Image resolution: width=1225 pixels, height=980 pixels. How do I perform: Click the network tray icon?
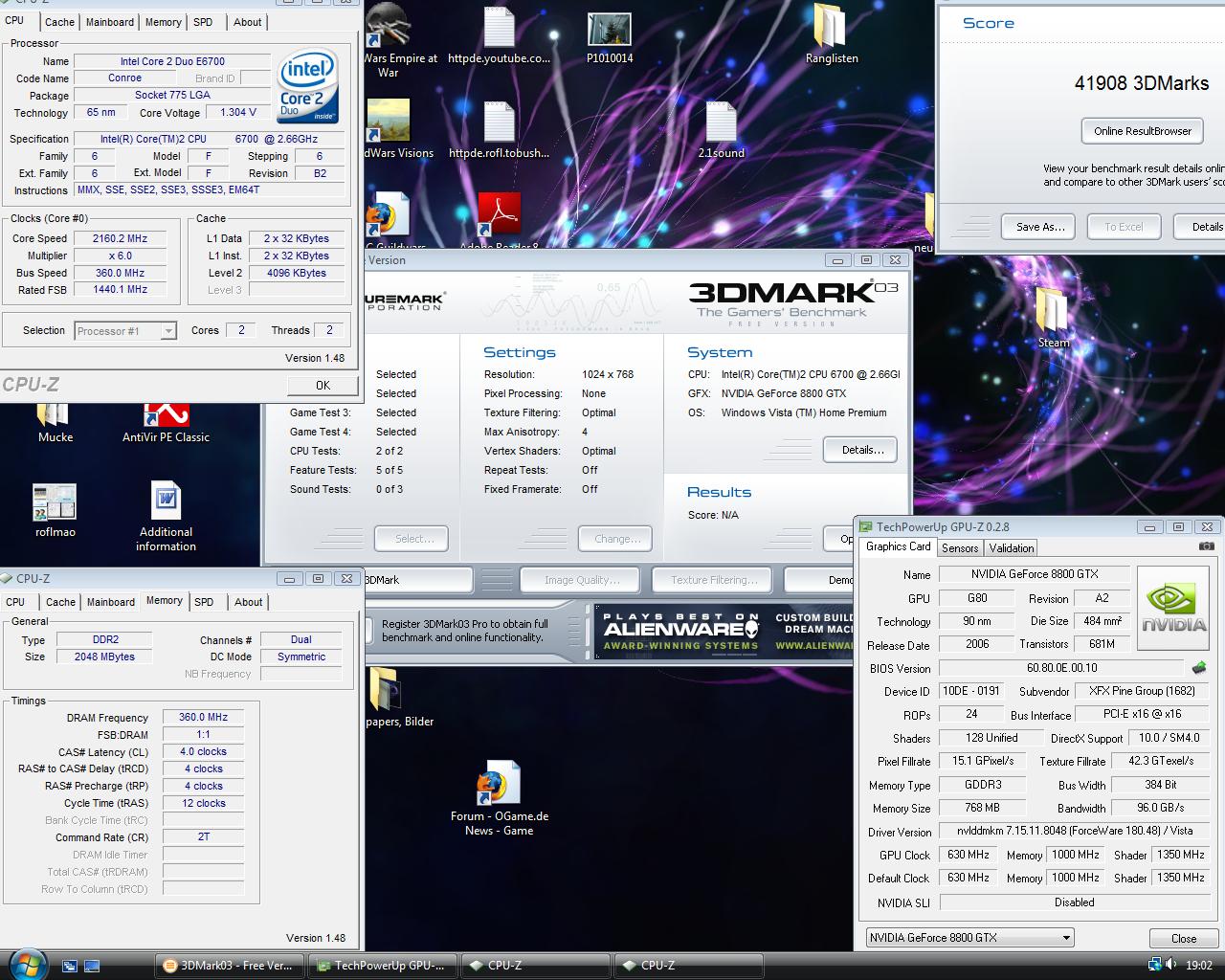pyautogui.click(x=1155, y=965)
